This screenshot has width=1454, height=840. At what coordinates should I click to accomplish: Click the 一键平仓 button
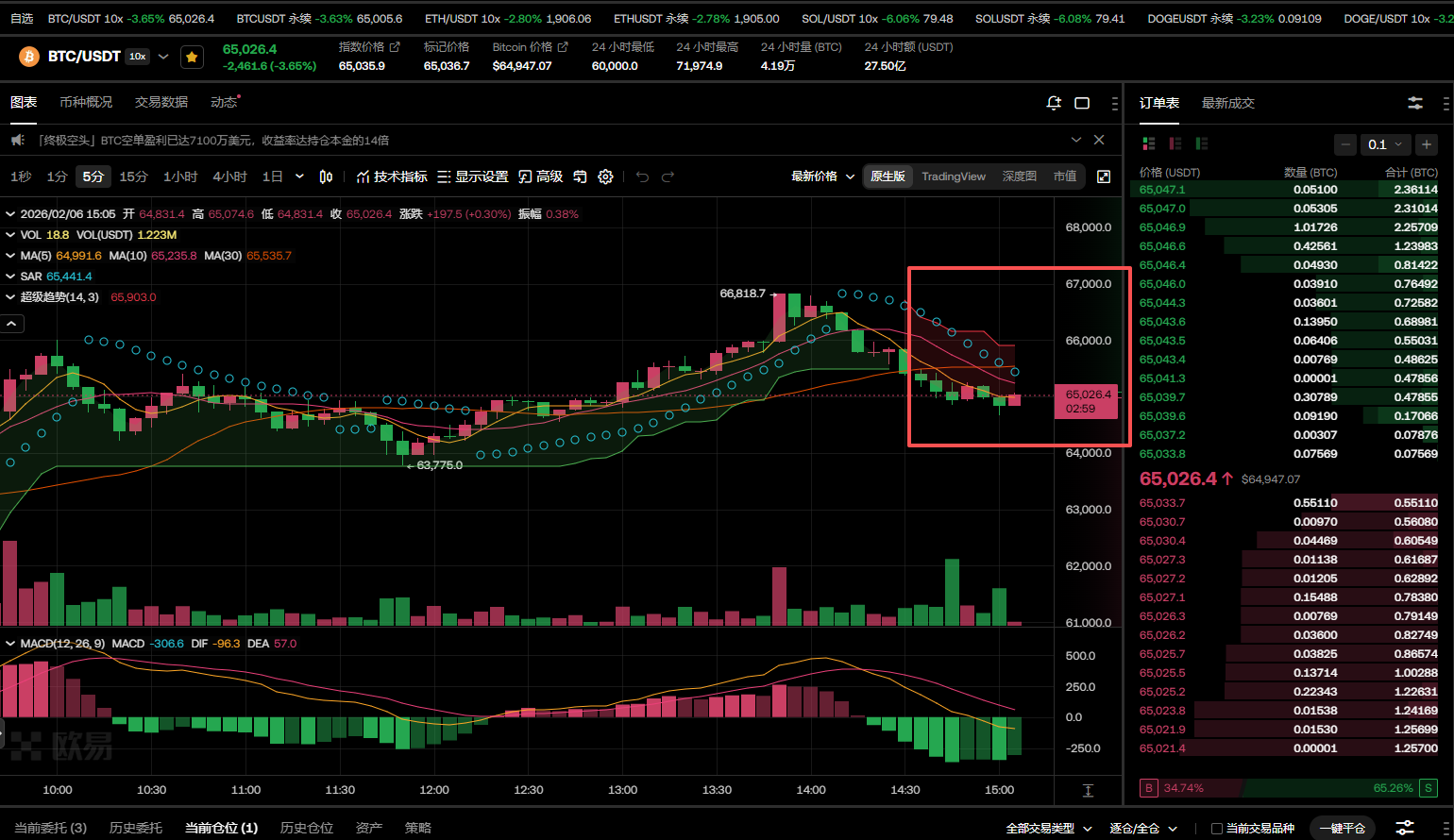click(1342, 829)
